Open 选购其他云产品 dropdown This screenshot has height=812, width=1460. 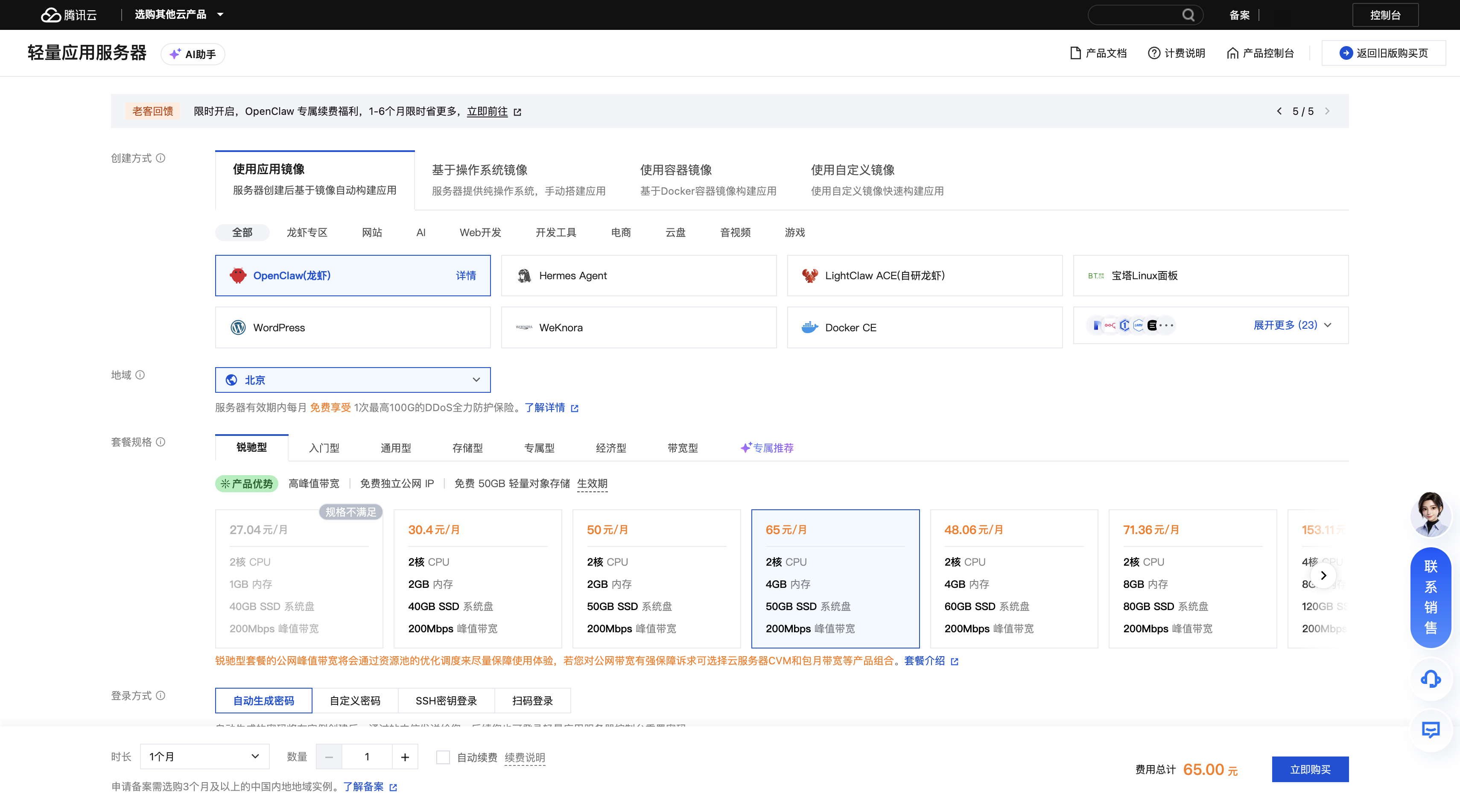click(179, 15)
